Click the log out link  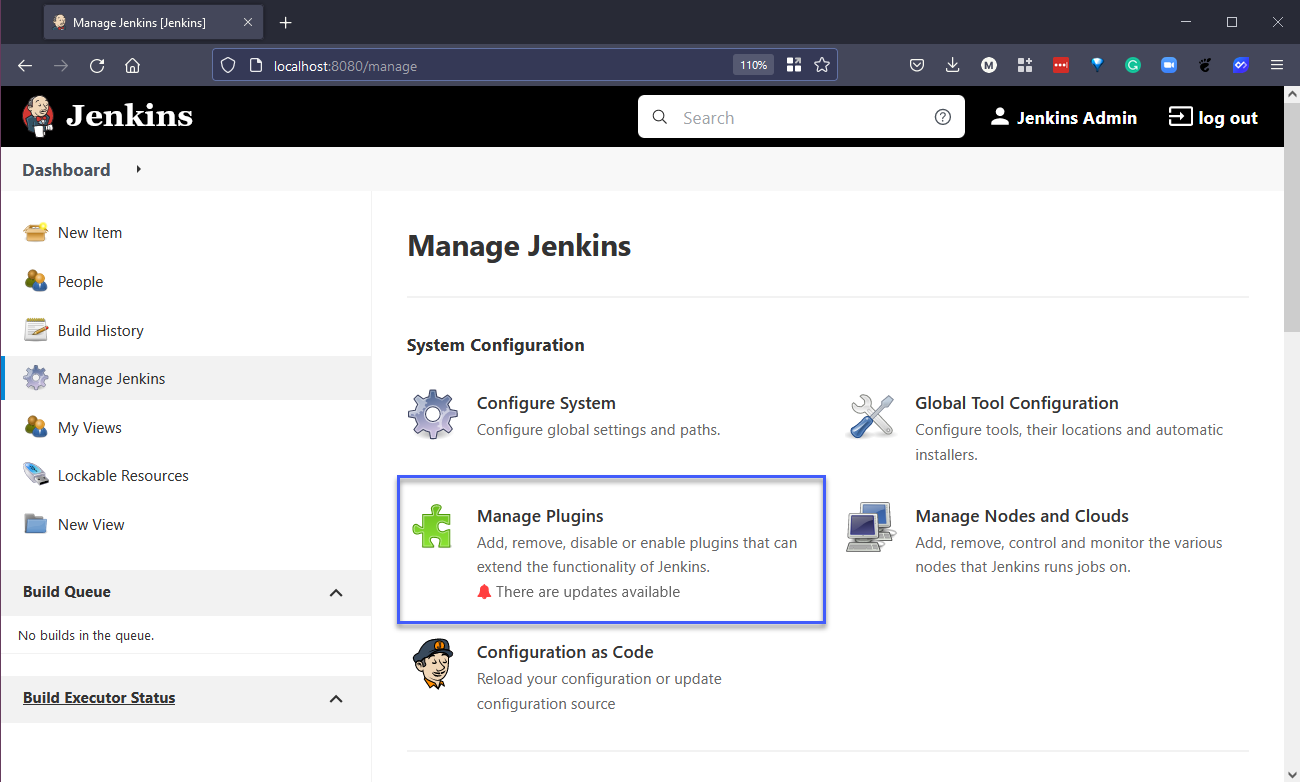click(1213, 117)
